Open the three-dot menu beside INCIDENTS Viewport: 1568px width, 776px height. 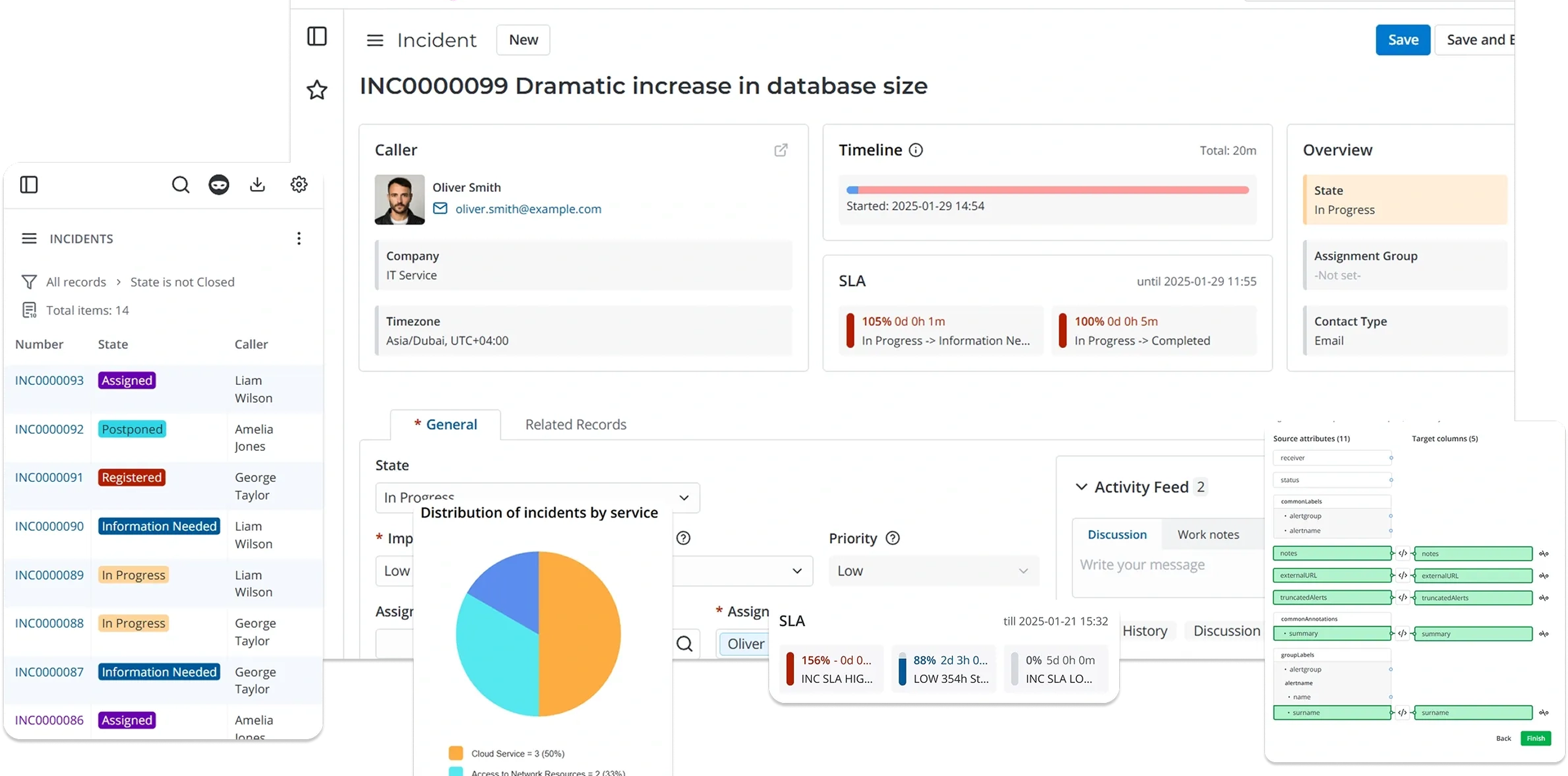click(299, 238)
